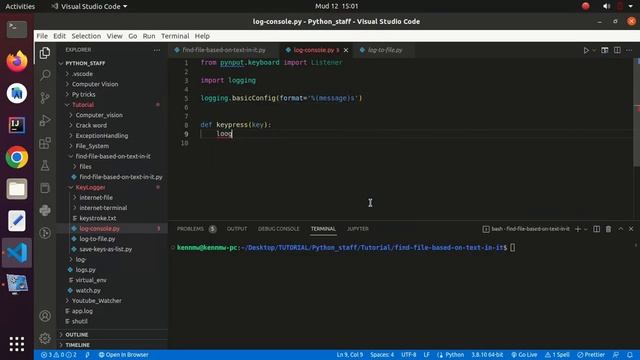Switch to JUPYTER panel tab
640x360 pixels.
tap(358, 229)
